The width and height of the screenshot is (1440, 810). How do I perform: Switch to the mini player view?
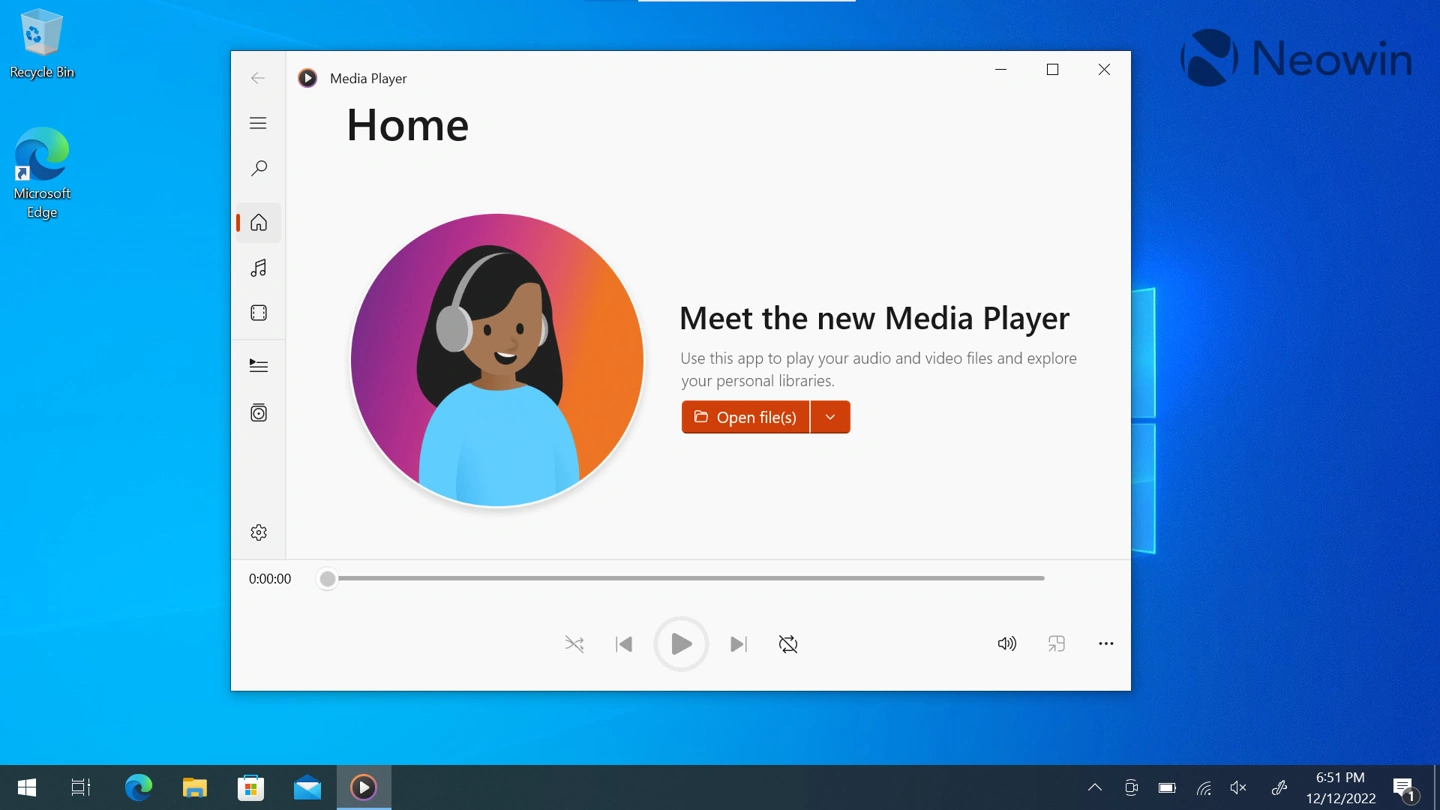click(1056, 643)
